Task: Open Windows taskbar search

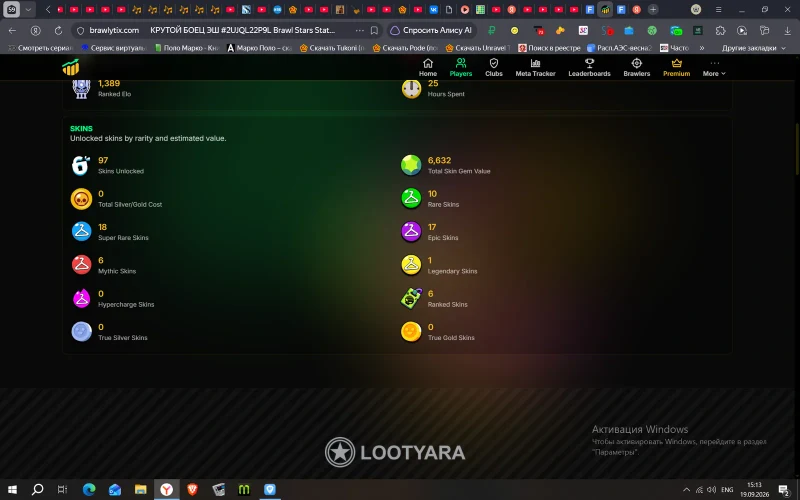Action: click(x=37, y=489)
